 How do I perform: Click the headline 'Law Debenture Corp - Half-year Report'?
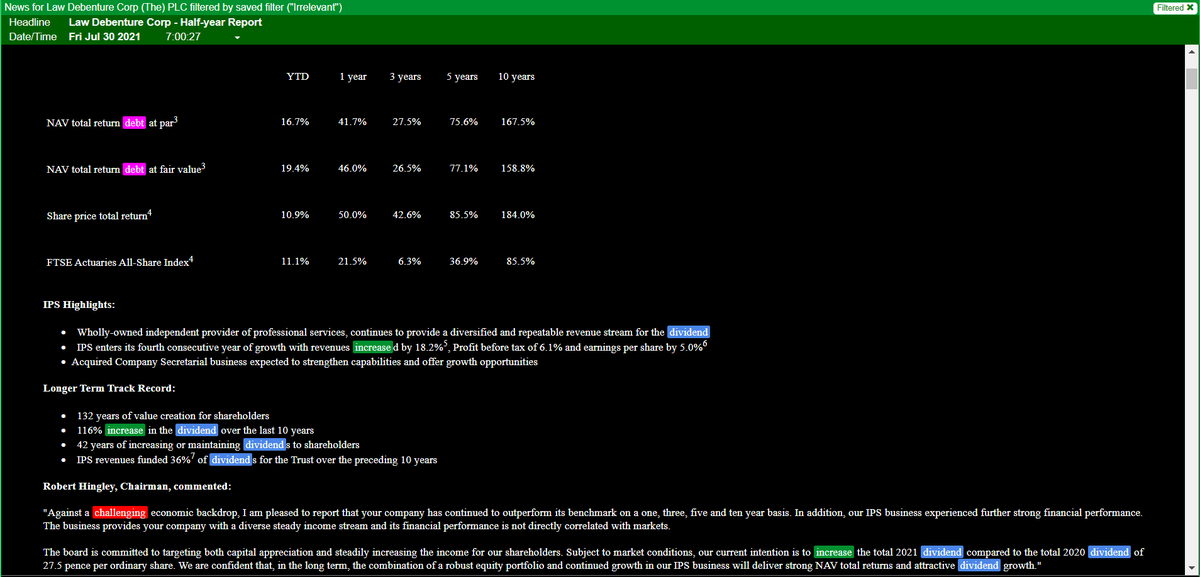166,22
